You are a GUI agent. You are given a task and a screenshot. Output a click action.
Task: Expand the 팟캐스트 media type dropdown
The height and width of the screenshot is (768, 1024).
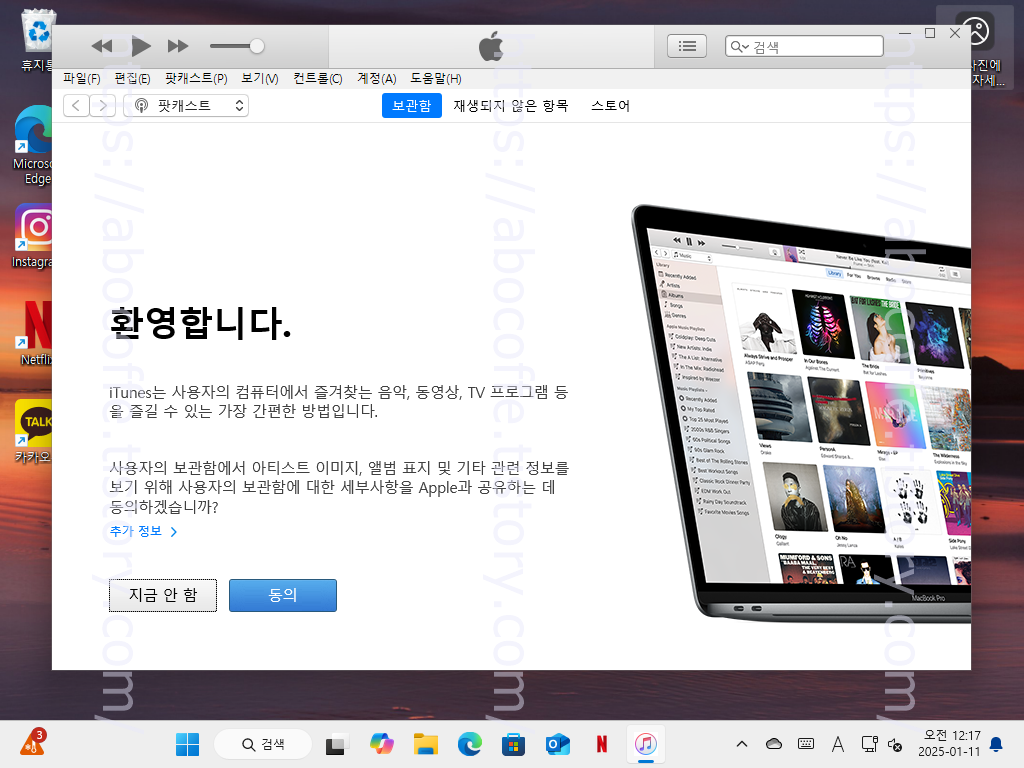click(x=186, y=105)
